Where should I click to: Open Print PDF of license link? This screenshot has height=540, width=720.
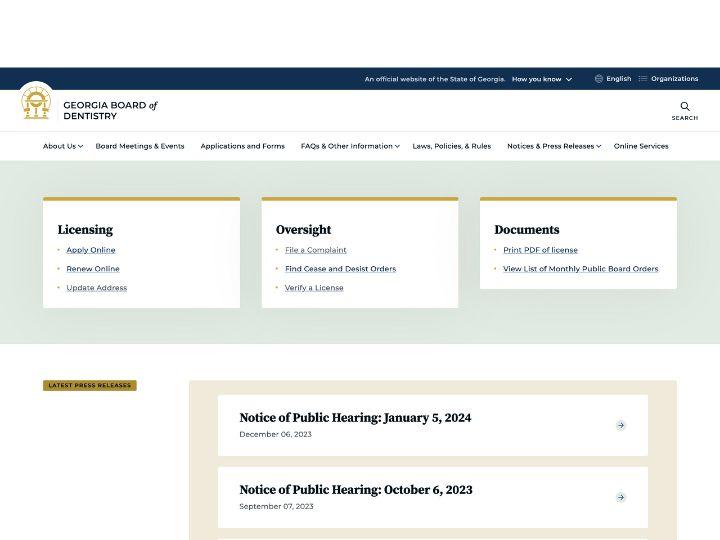click(x=540, y=250)
